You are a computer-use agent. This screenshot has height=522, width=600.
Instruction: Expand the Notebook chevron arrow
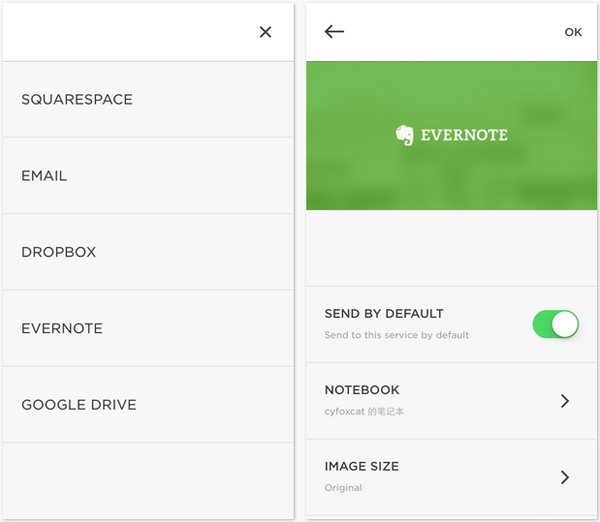pos(565,401)
